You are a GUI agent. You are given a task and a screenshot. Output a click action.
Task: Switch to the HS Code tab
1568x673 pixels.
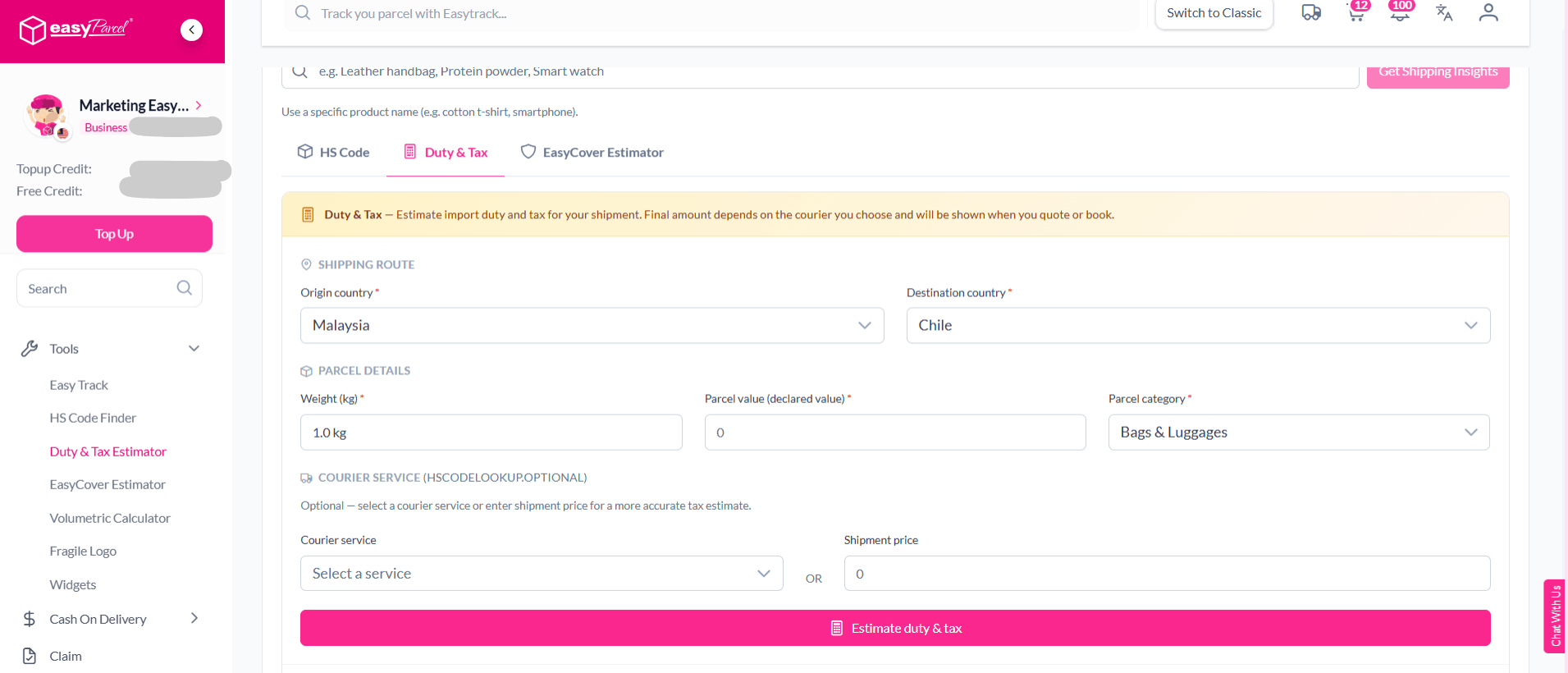point(333,153)
